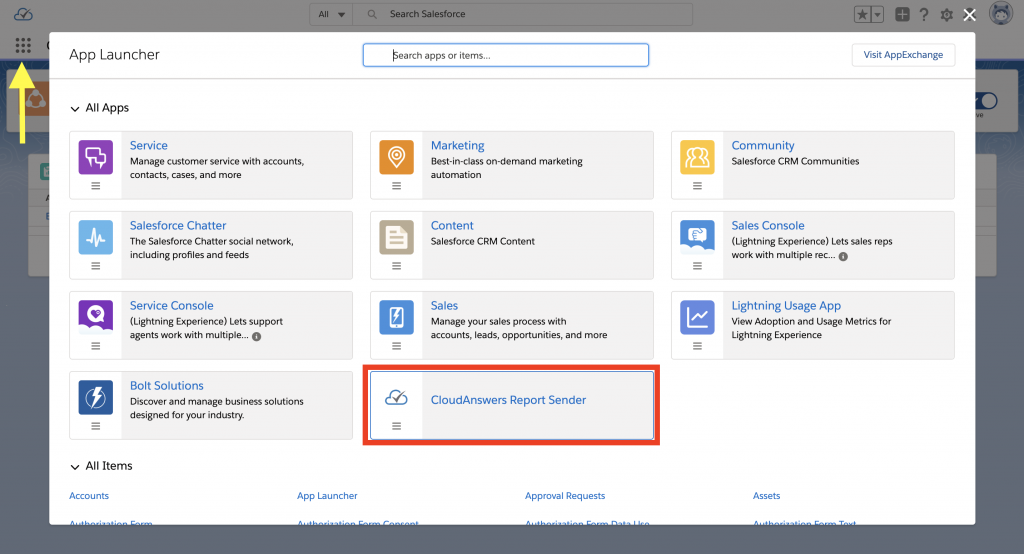Viewport: 1024px width, 554px height.
Task: Click the favorites star icon
Action: (862, 14)
